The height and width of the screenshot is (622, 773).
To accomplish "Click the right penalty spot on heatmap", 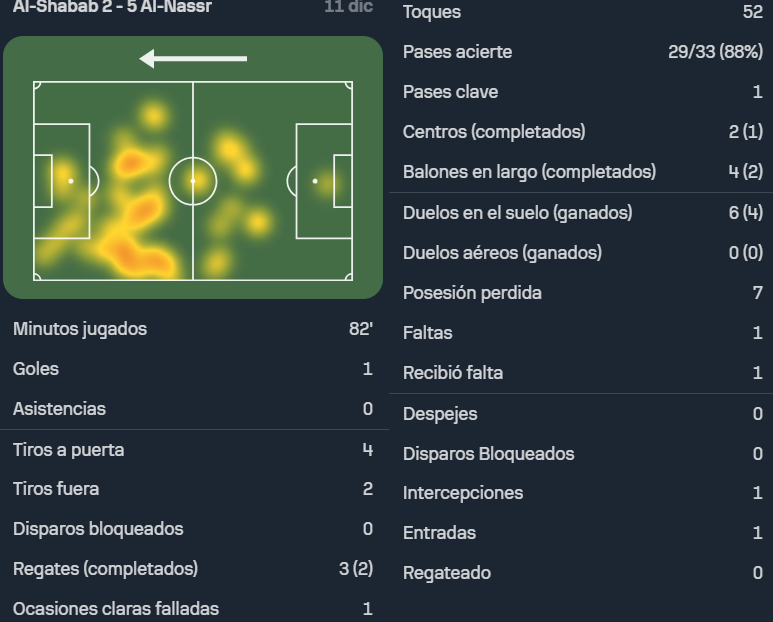I will click(x=315, y=181).
